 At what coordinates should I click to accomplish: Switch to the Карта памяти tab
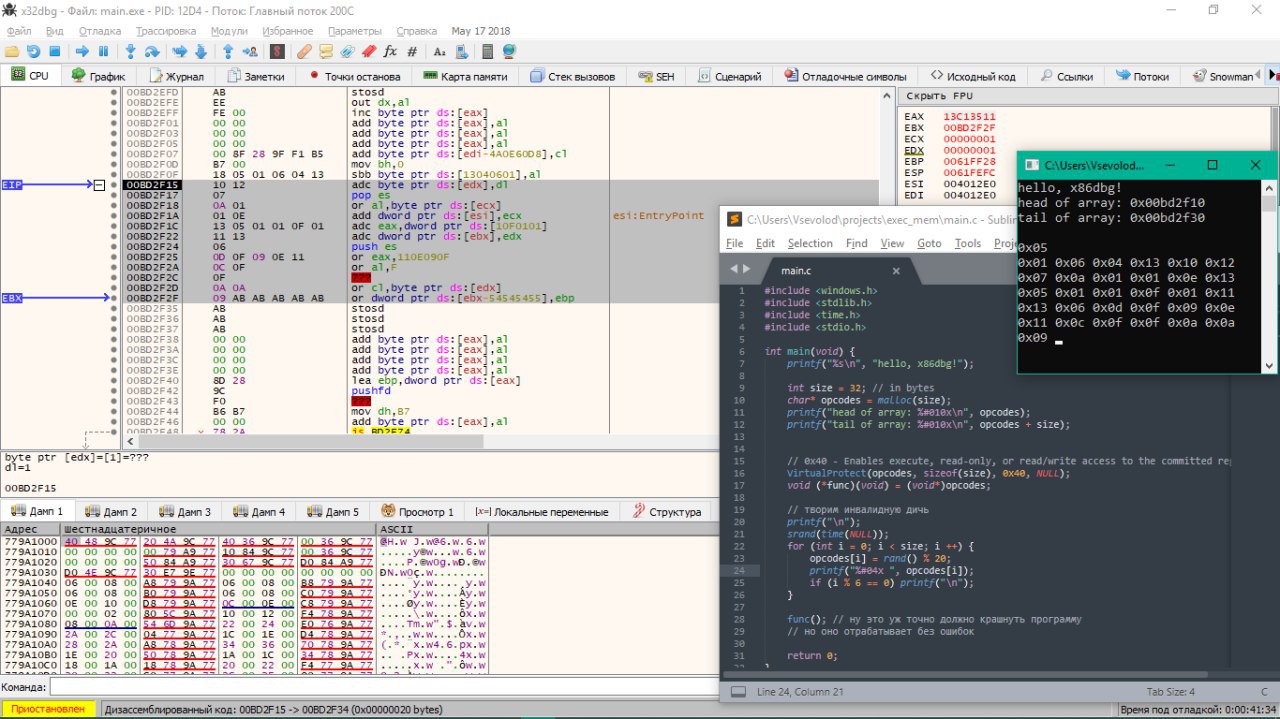(x=465, y=76)
